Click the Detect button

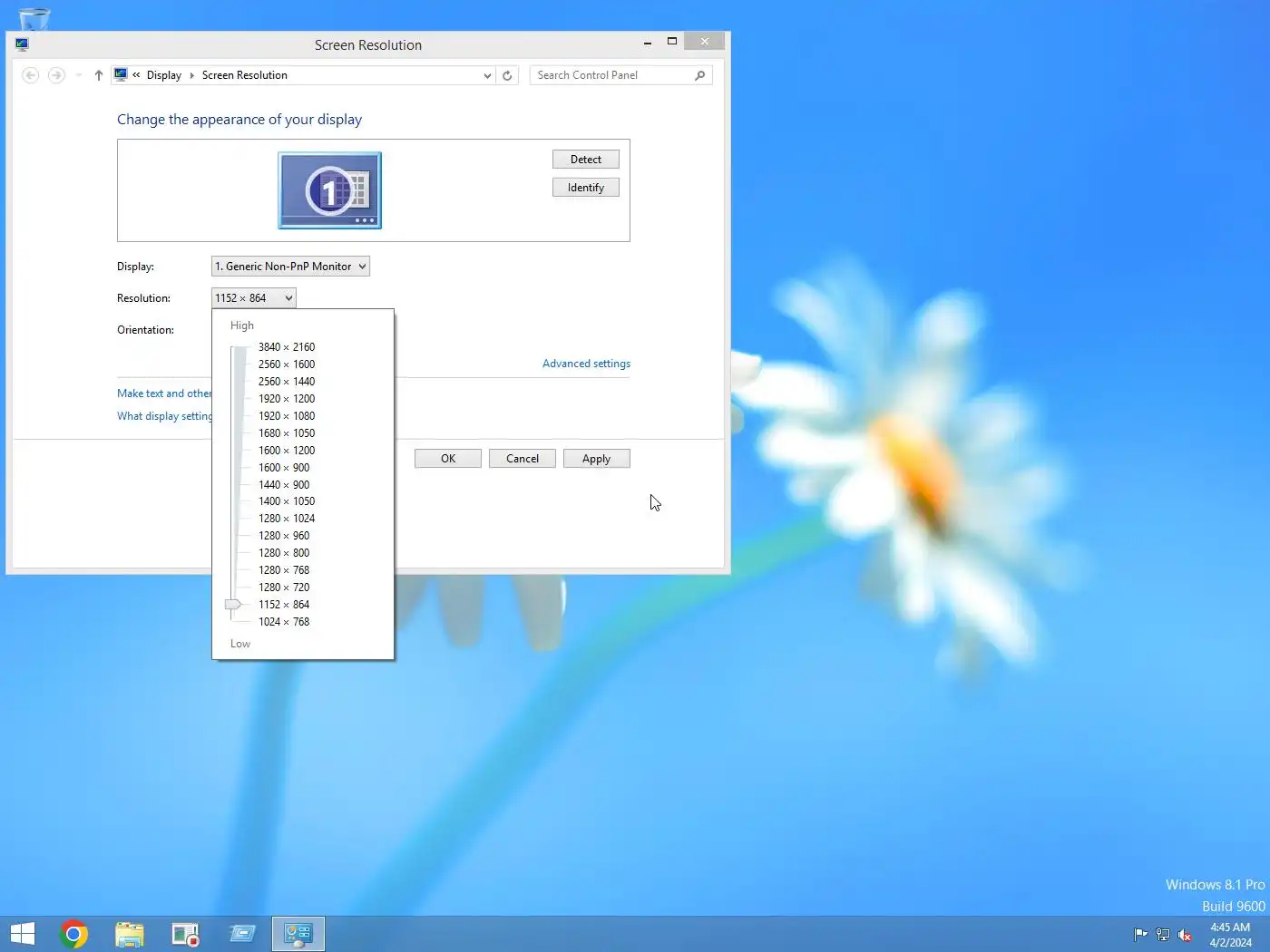click(586, 160)
